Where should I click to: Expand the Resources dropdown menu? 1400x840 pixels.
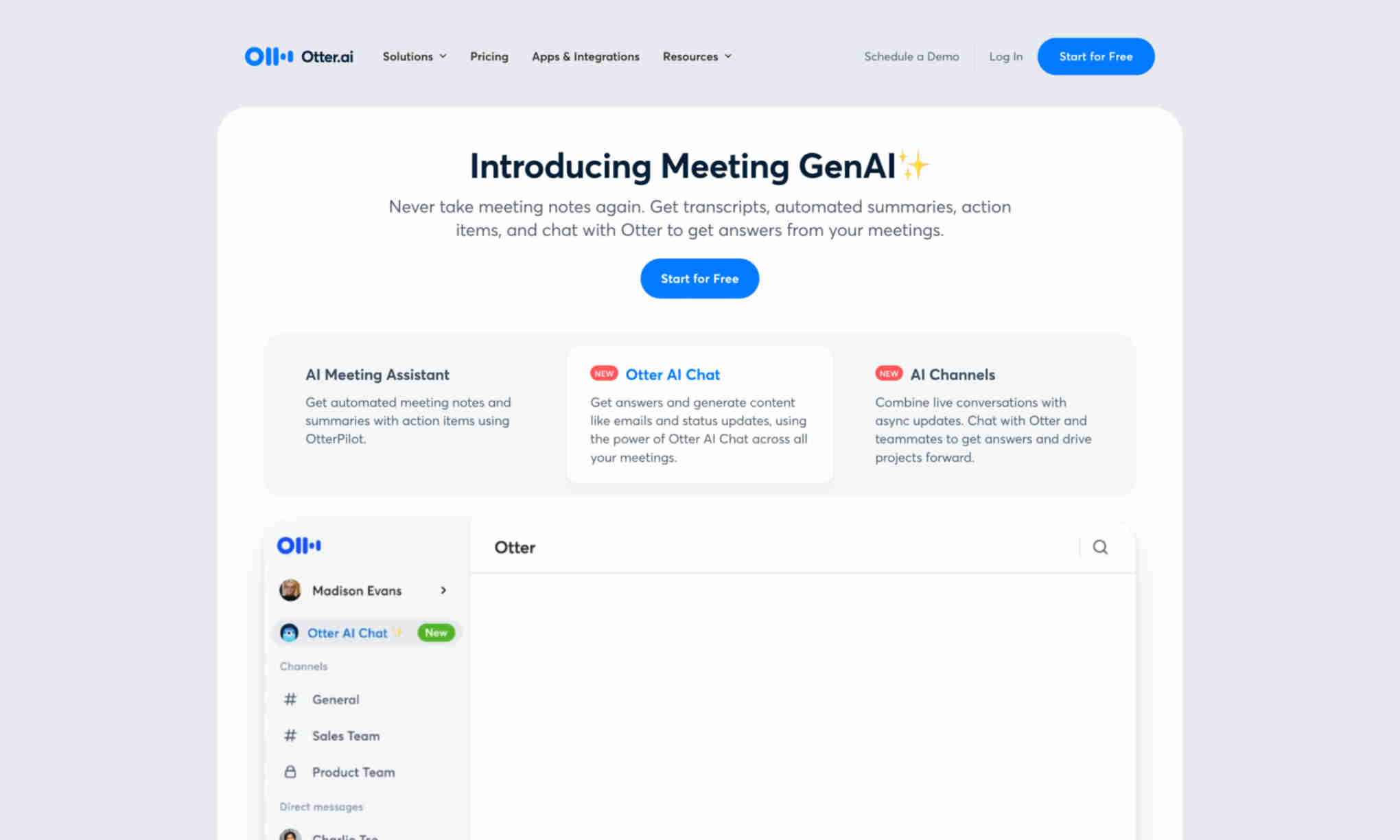point(697,56)
